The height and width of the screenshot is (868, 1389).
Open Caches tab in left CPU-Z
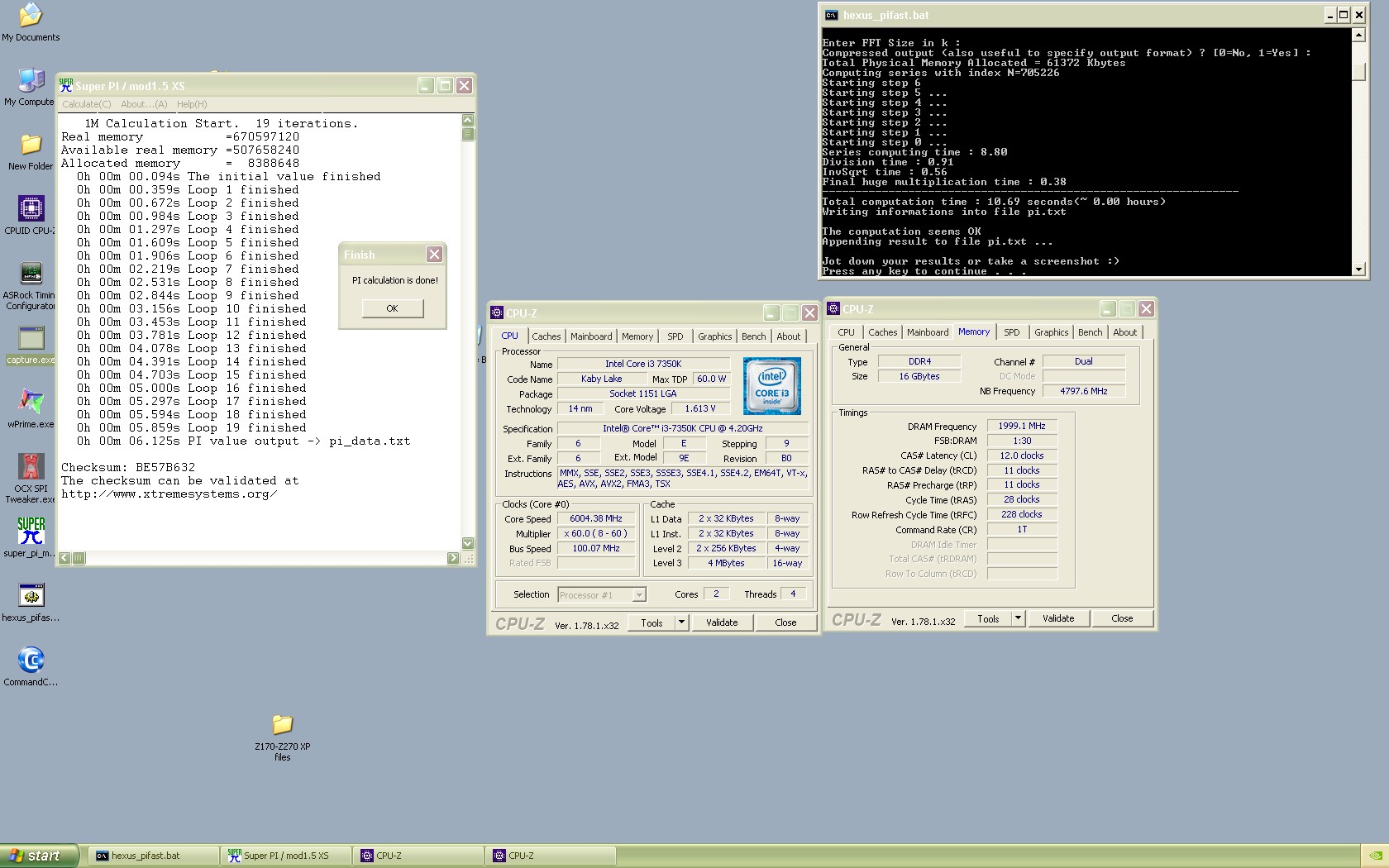[x=546, y=336]
